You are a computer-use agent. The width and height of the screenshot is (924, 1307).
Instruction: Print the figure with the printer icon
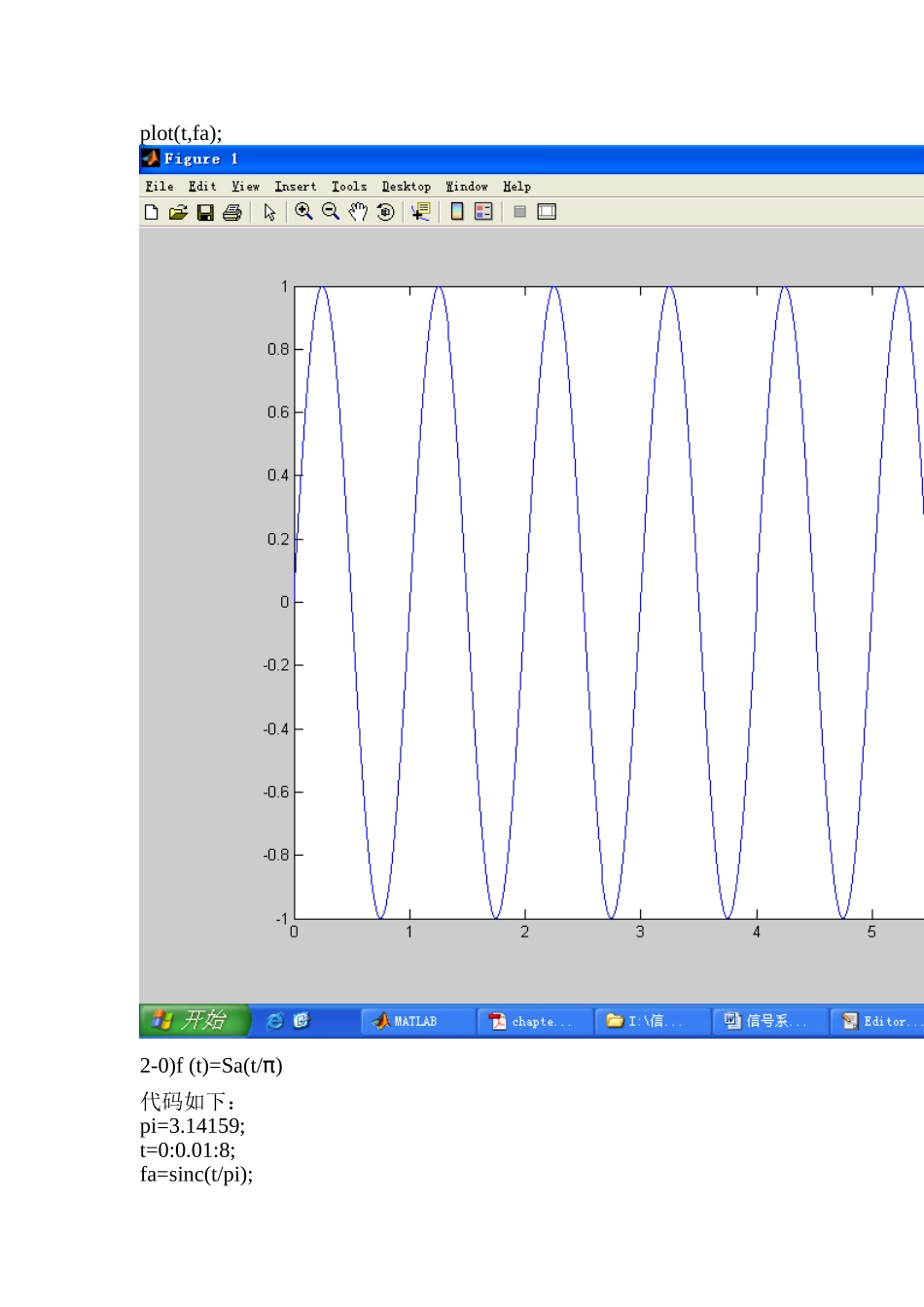click(232, 212)
